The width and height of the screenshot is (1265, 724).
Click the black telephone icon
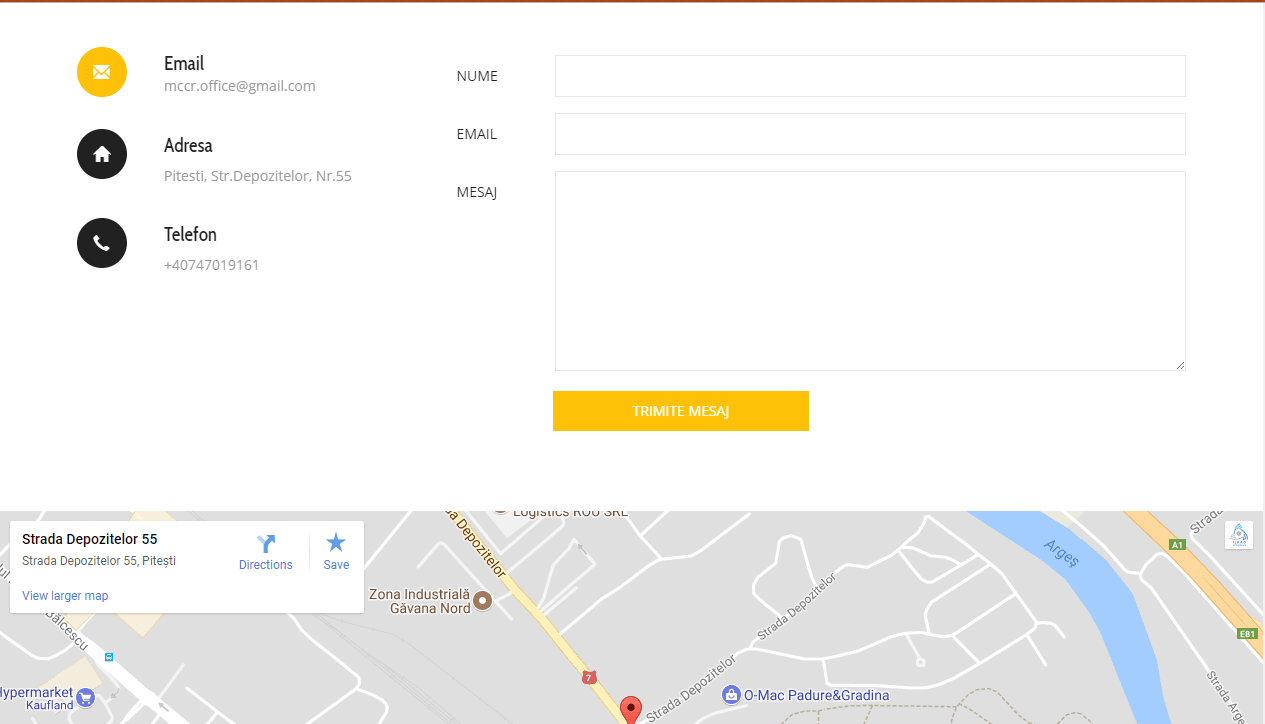click(102, 243)
